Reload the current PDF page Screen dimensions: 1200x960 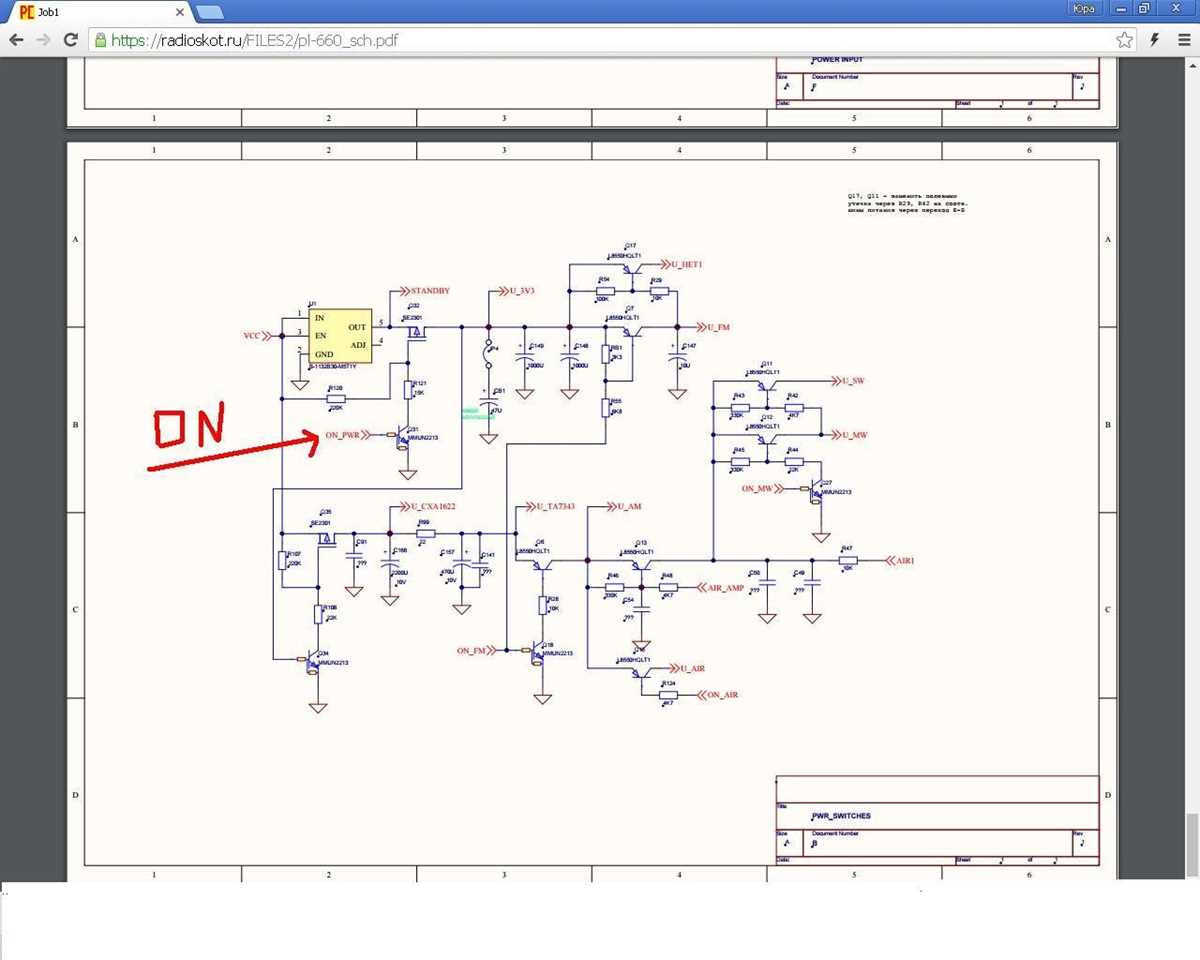tap(70, 40)
